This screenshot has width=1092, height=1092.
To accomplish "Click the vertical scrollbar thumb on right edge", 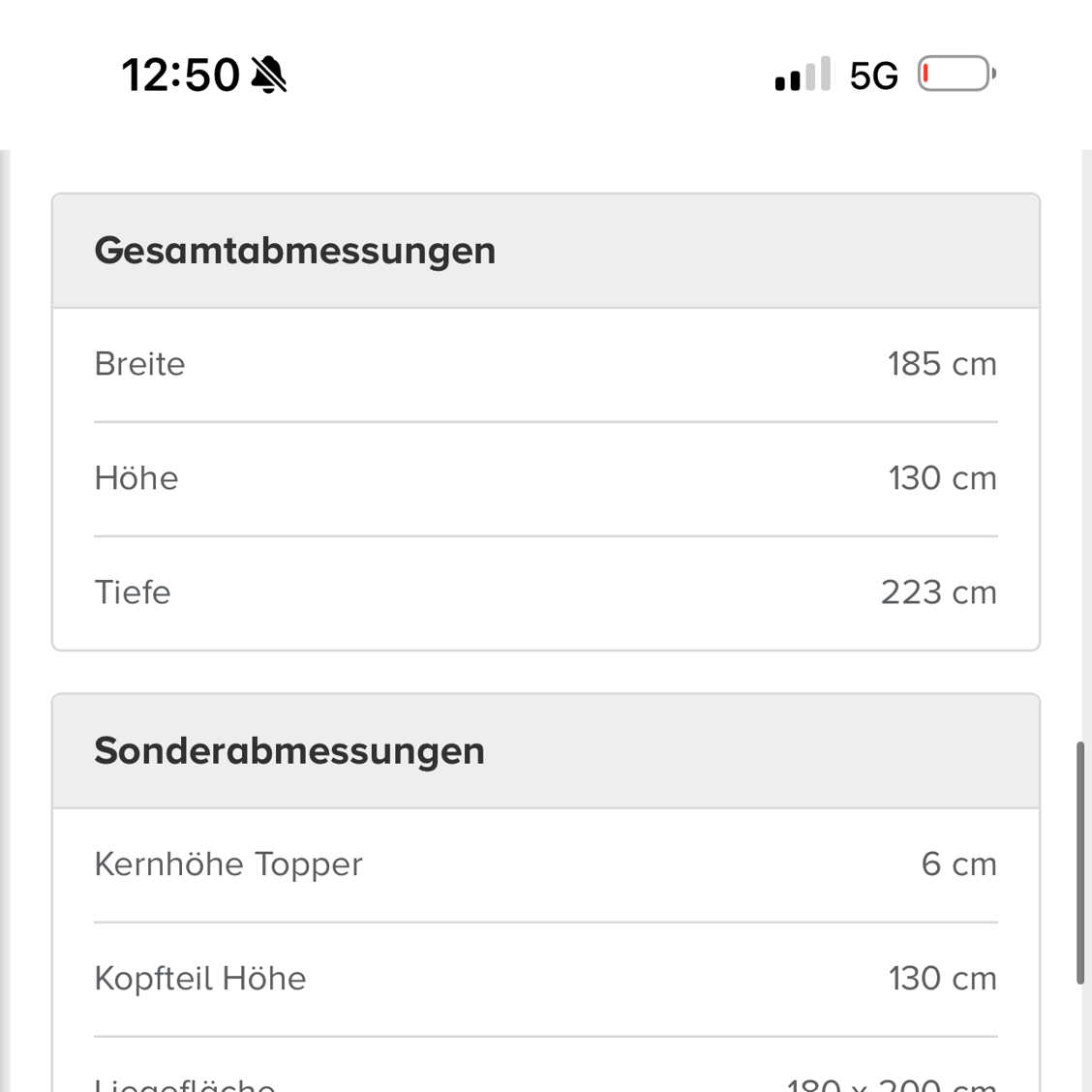I will (1080, 863).
